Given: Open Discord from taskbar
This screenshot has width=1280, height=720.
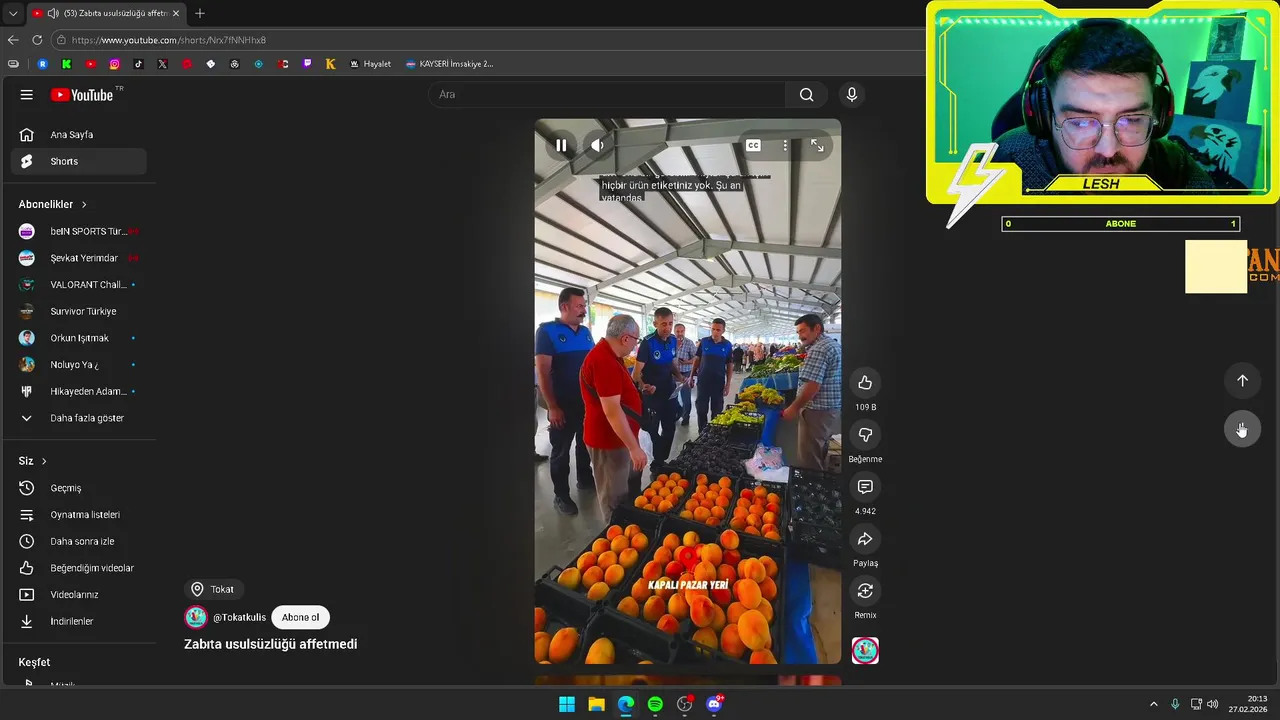Looking at the screenshot, I should (714, 704).
